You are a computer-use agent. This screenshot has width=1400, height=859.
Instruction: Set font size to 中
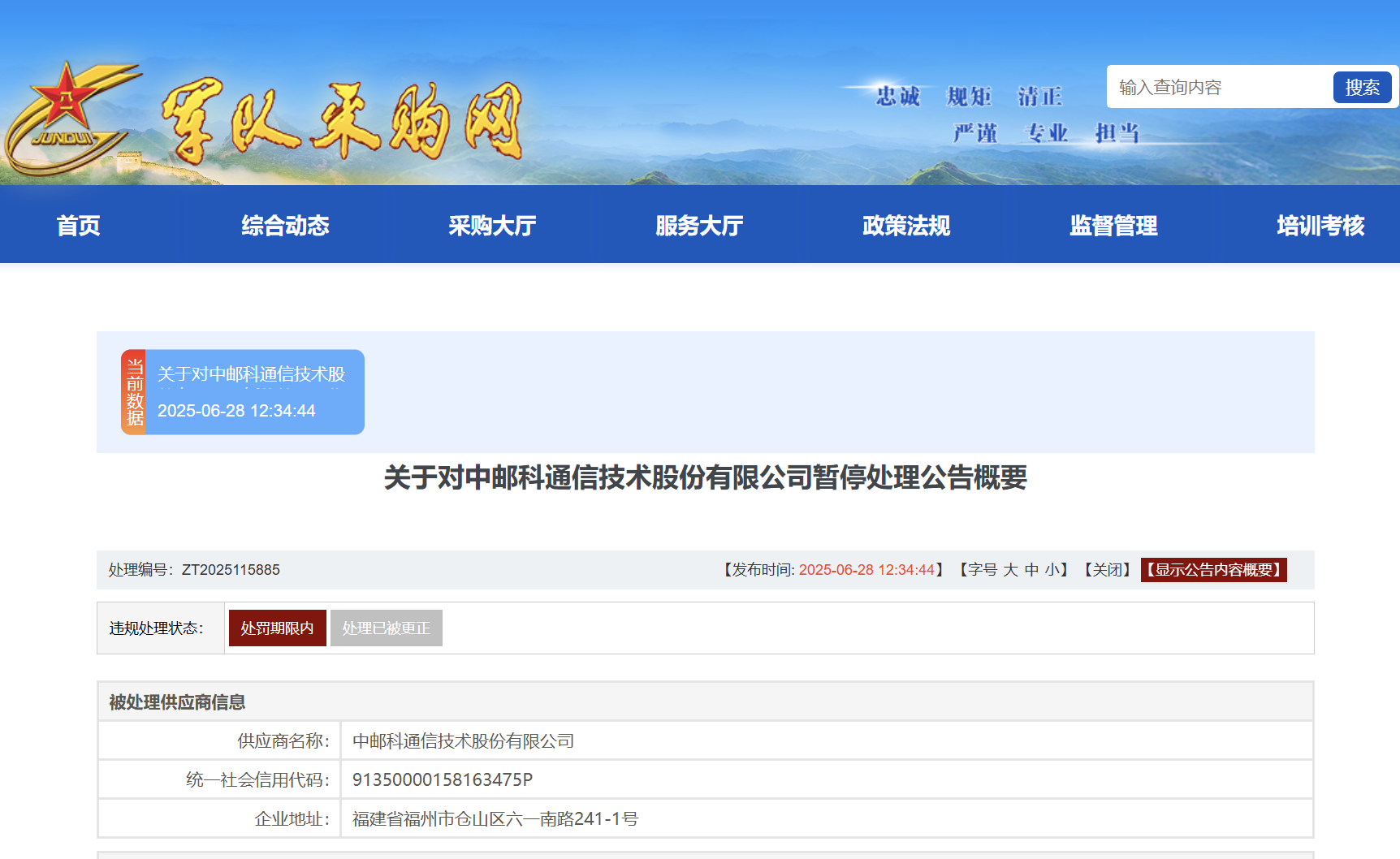[1031, 570]
